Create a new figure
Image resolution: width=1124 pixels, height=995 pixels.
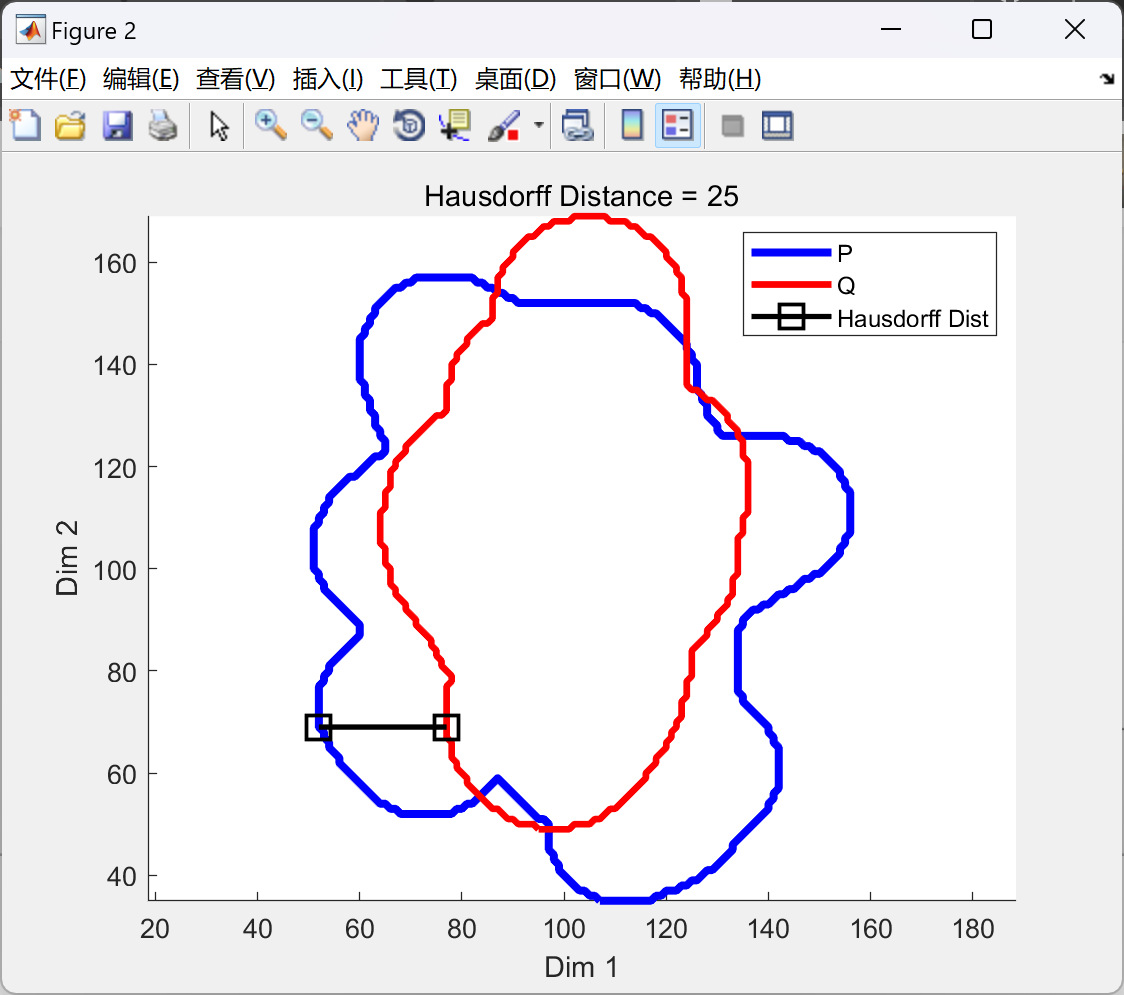point(25,125)
